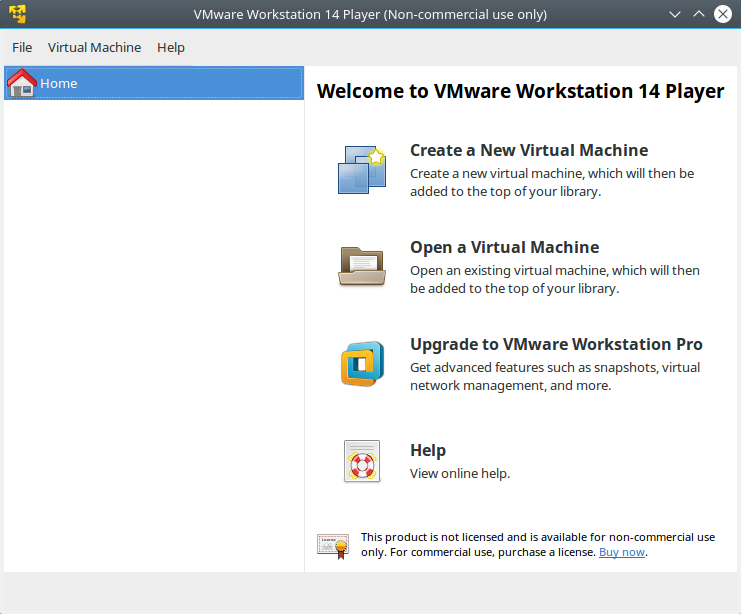The image size is (741, 614).
Task: Minimize the VMware Player window
Action: pyautogui.click(x=675, y=14)
